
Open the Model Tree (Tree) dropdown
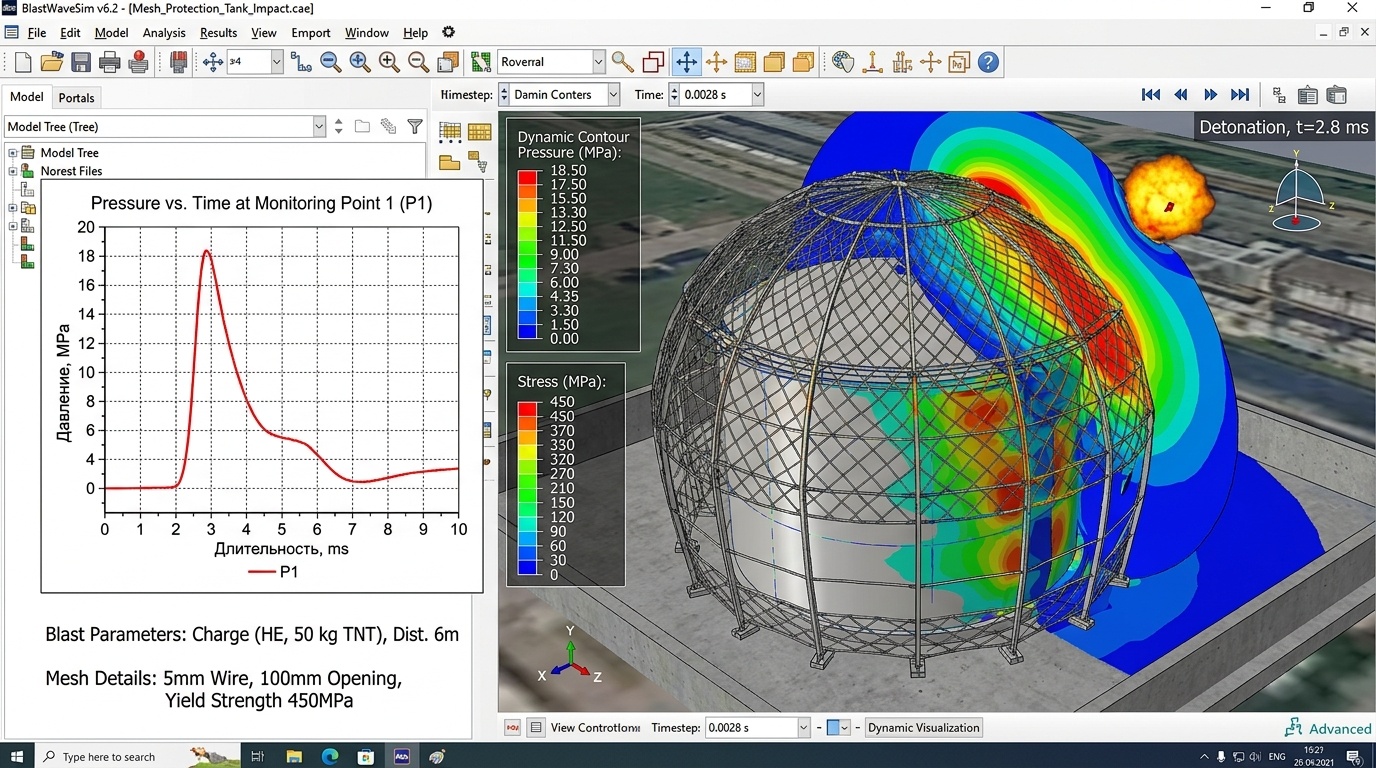(319, 127)
